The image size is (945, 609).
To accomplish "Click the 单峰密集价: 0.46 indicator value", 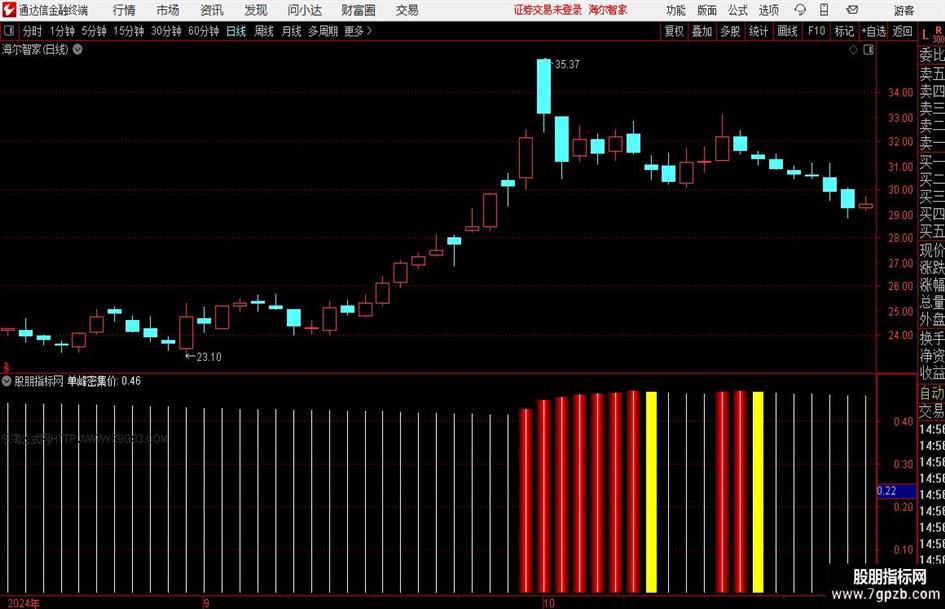I will (104, 381).
